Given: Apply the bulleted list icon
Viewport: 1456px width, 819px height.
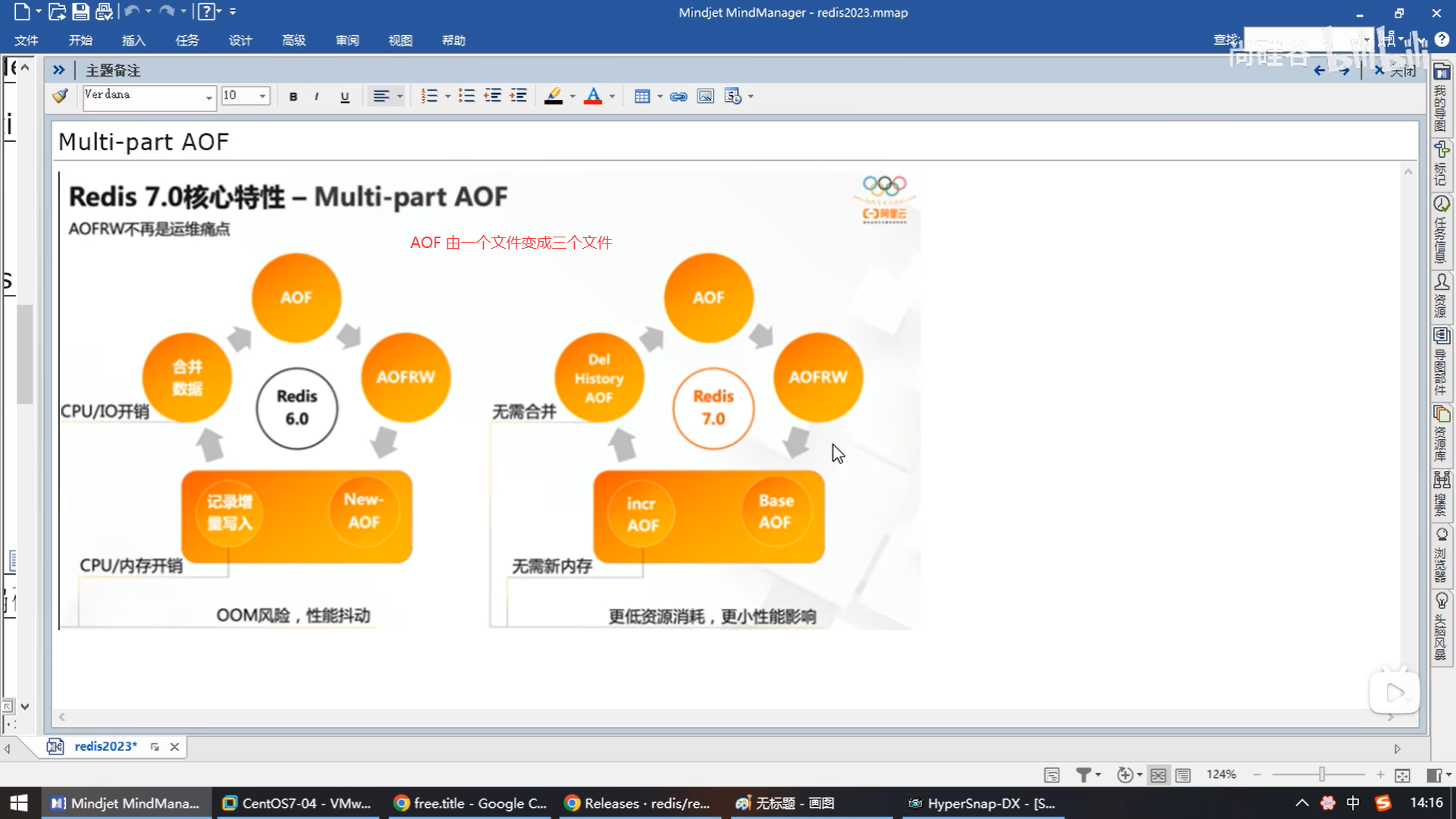Looking at the screenshot, I should (466, 96).
